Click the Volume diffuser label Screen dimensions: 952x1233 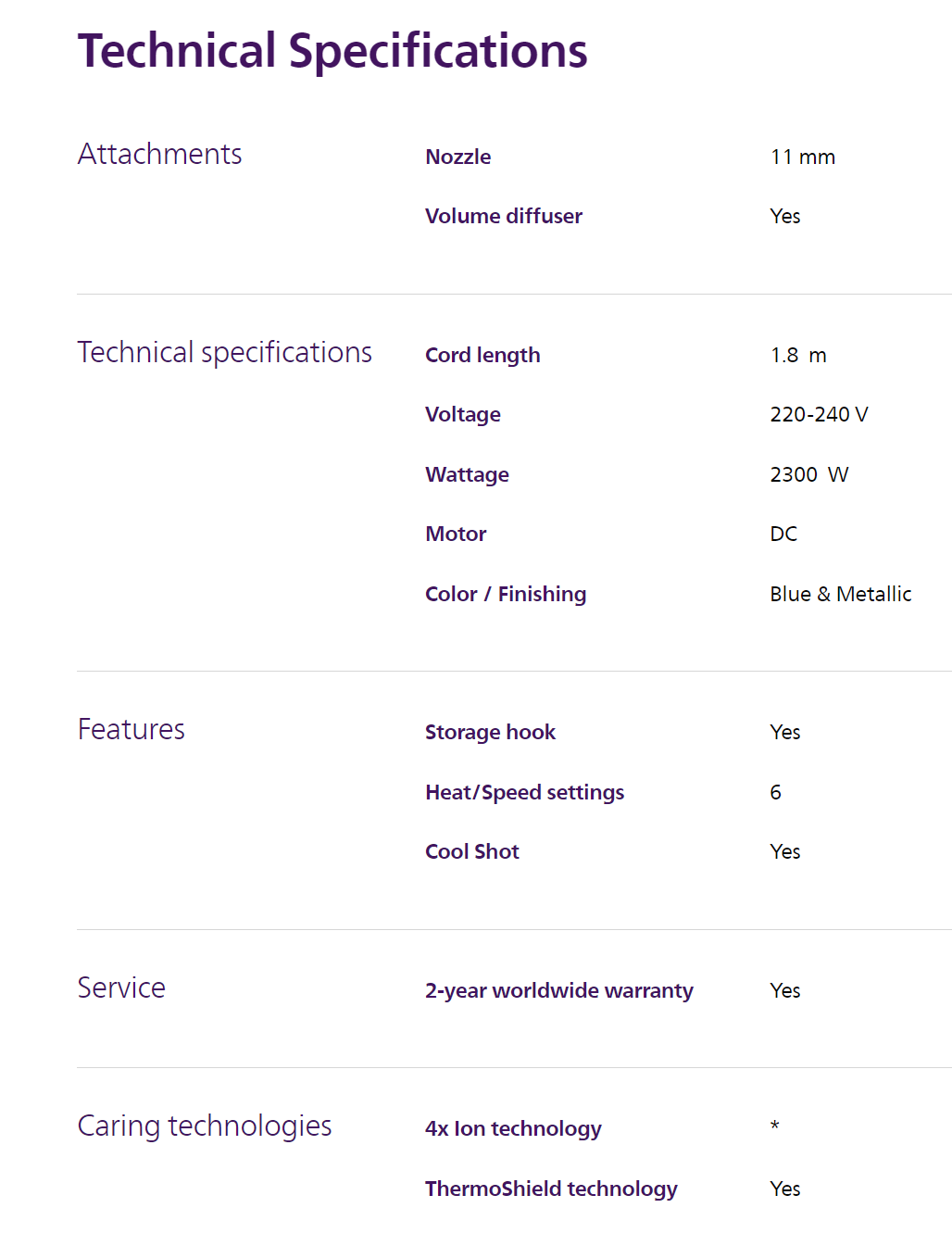click(503, 216)
